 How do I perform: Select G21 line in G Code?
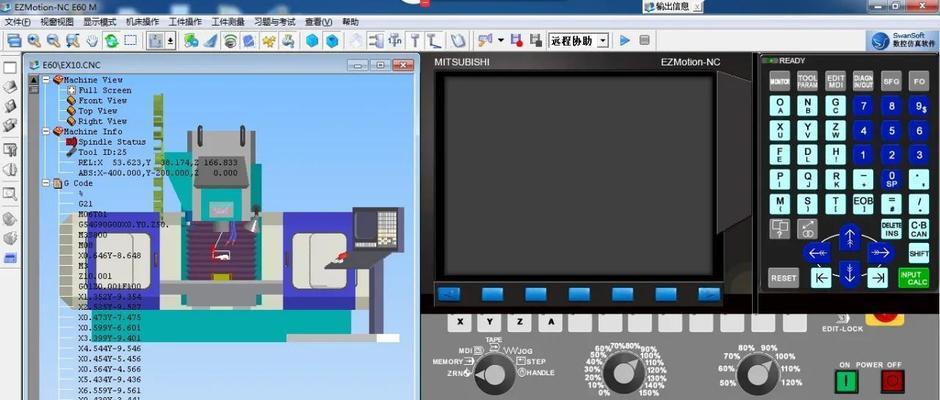86,203
